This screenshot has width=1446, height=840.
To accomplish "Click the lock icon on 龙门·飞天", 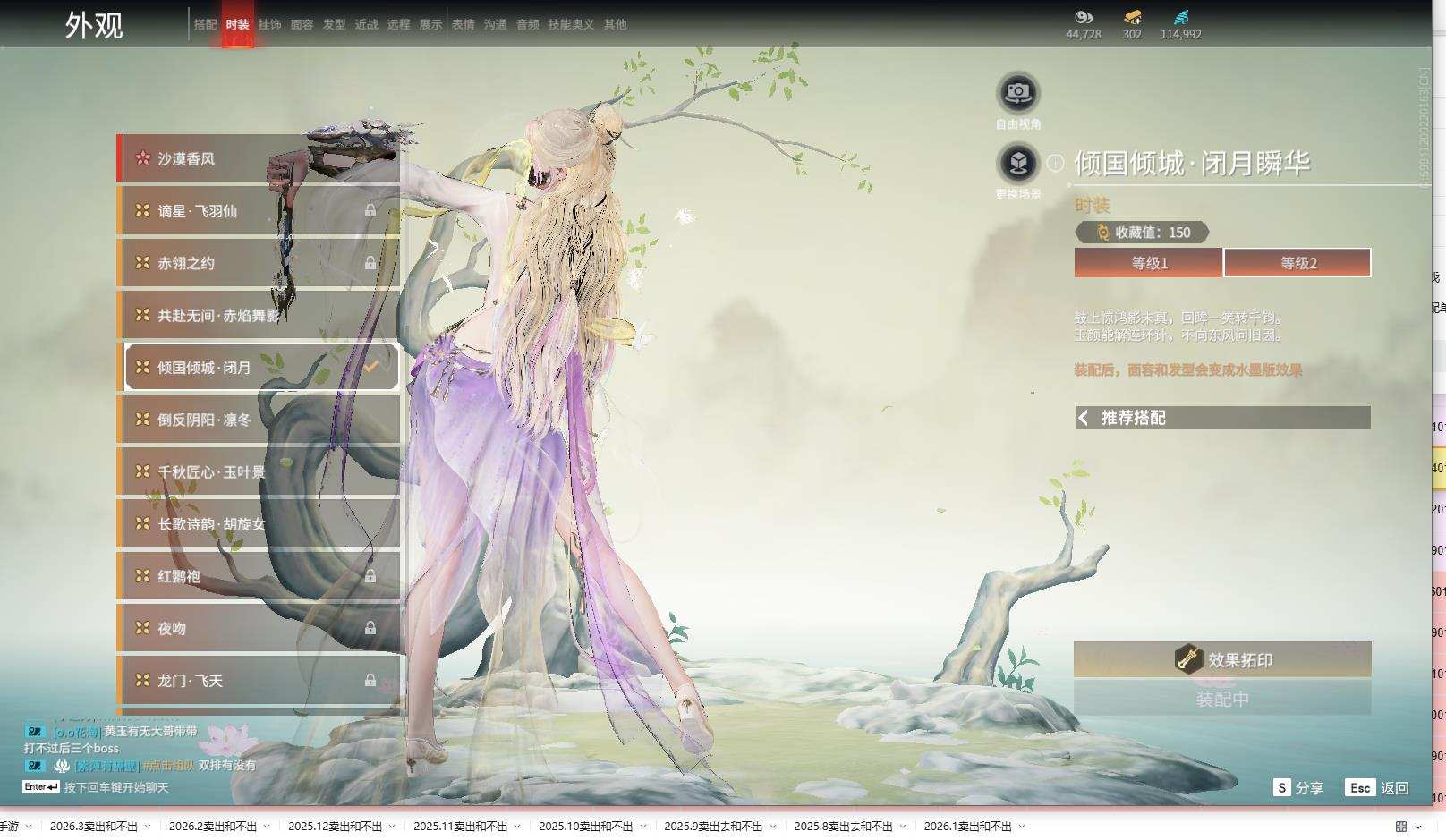I will click(x=370, y=681).
